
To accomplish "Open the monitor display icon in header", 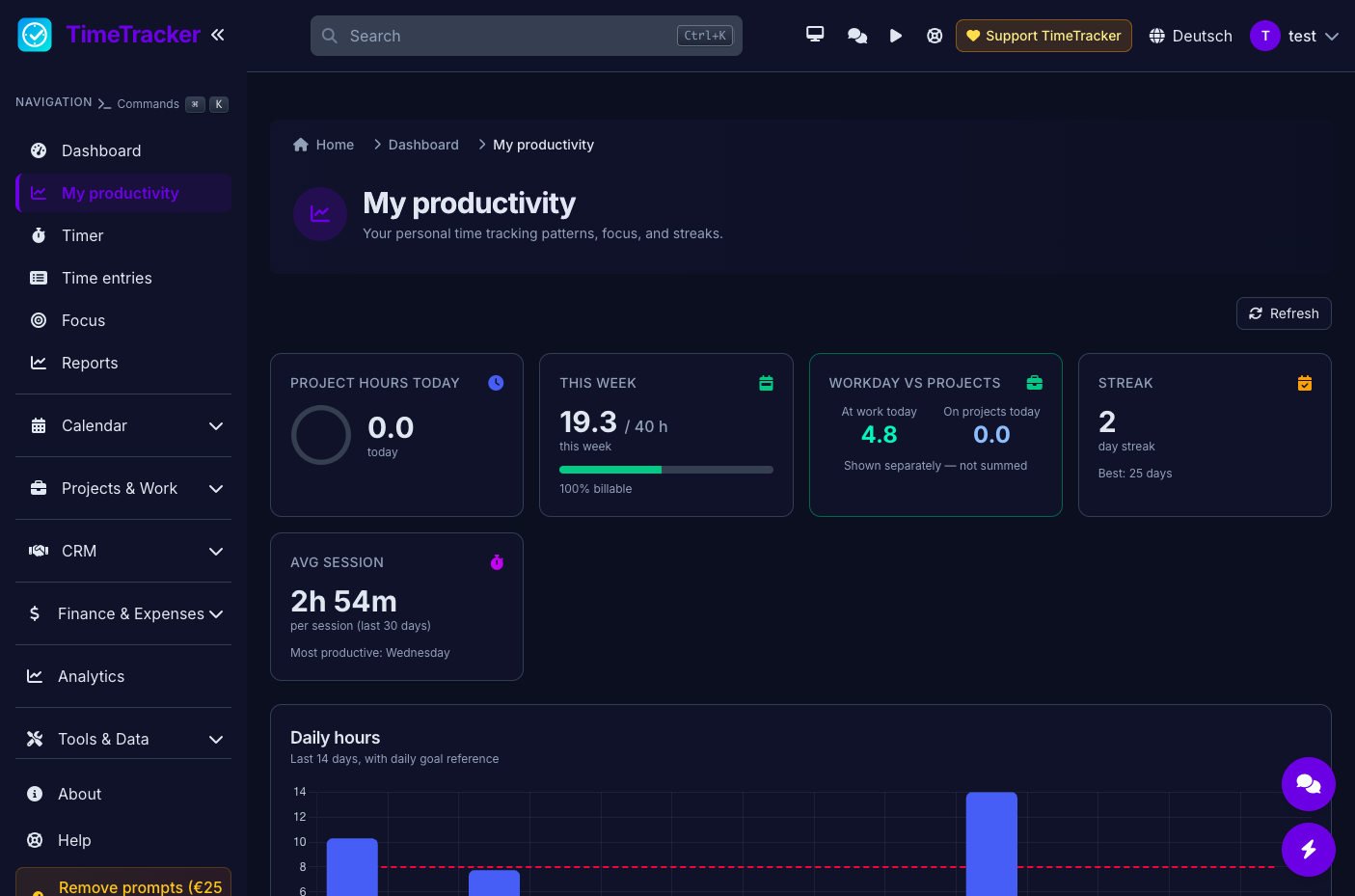I will (815, 36).
